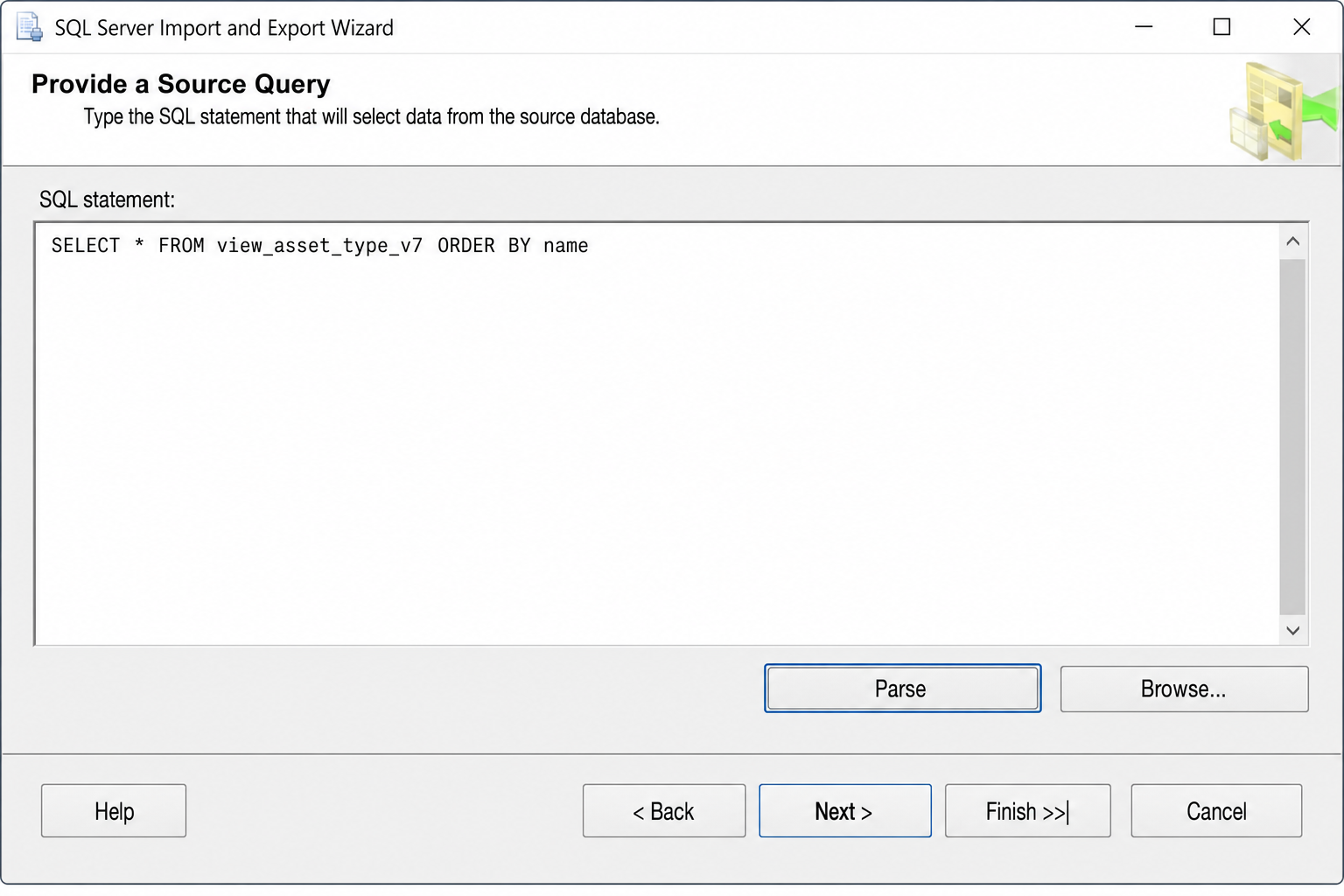The image size is (1344, 896).
Task: Click Finish >>| to complete wizard
Action: point(1027,811)
